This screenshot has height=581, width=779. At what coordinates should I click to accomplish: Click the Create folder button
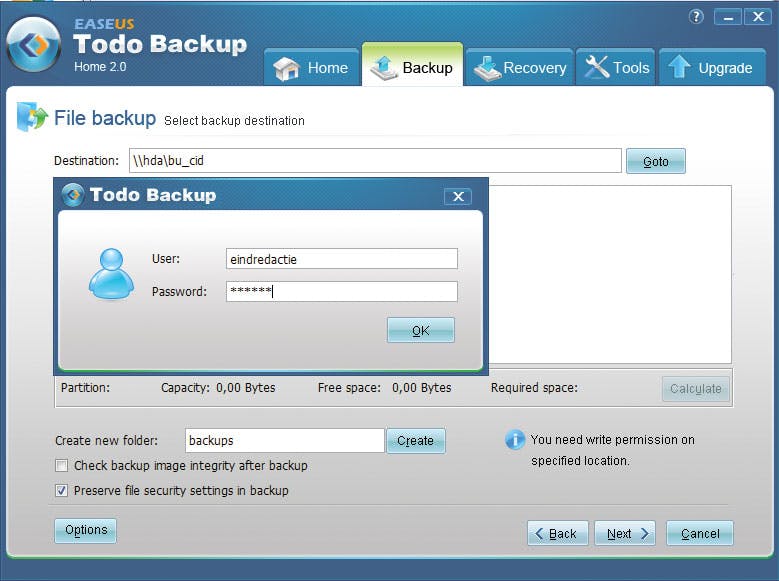coord(415,441)
